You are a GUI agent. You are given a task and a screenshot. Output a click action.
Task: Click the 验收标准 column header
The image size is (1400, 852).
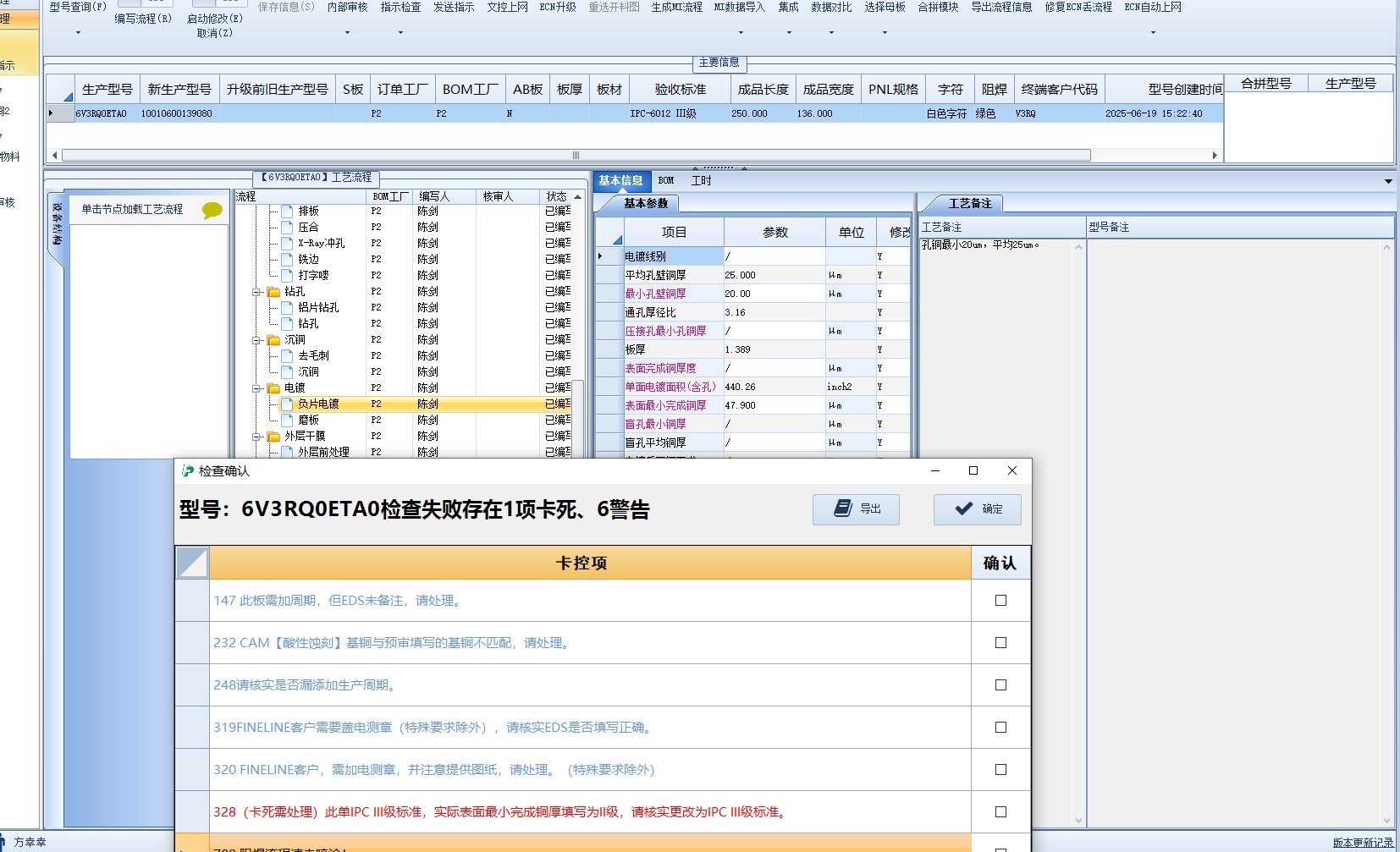[x=680, y=89]
